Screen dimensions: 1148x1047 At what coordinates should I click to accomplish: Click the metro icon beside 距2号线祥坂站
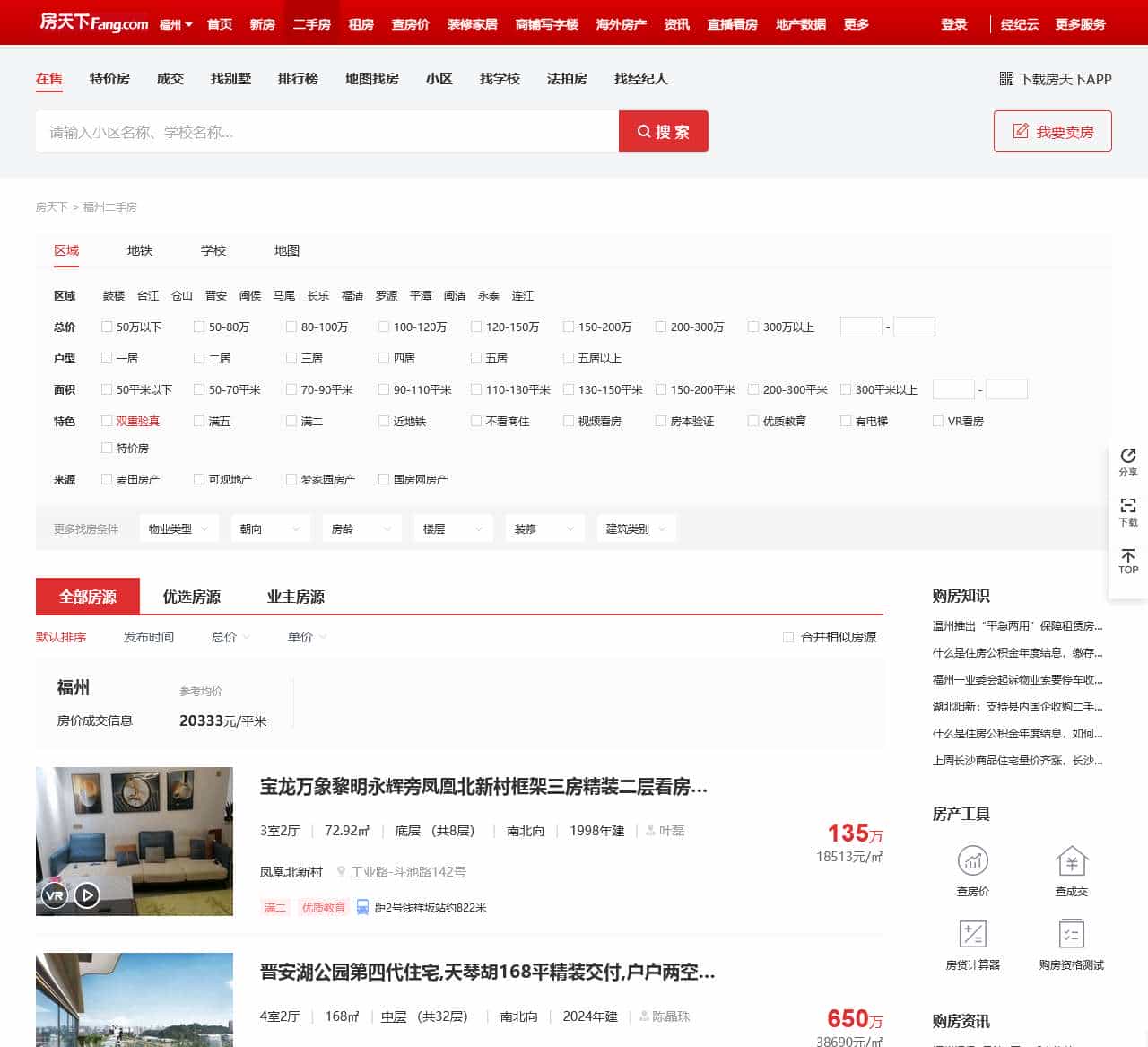[362, 907]
